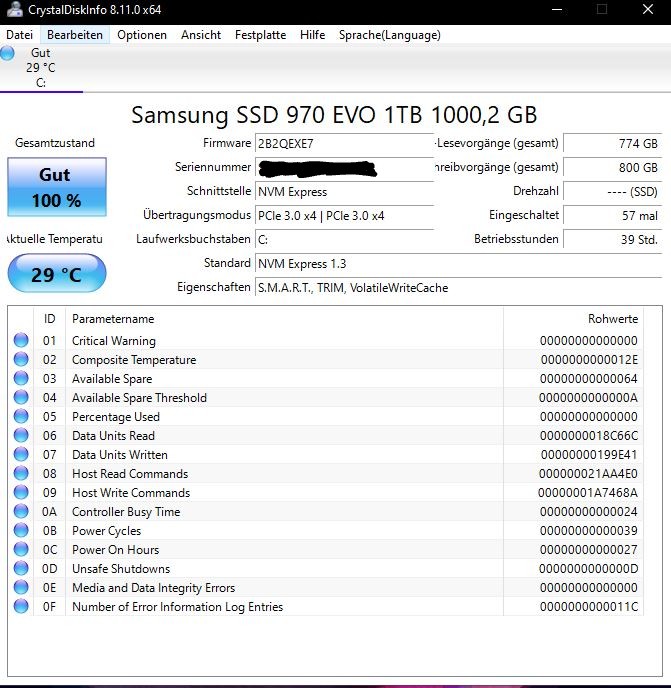Minimize the CrystalDiskInfo window
The height and width of the screenshot is (688, 671).
[557, 10]
